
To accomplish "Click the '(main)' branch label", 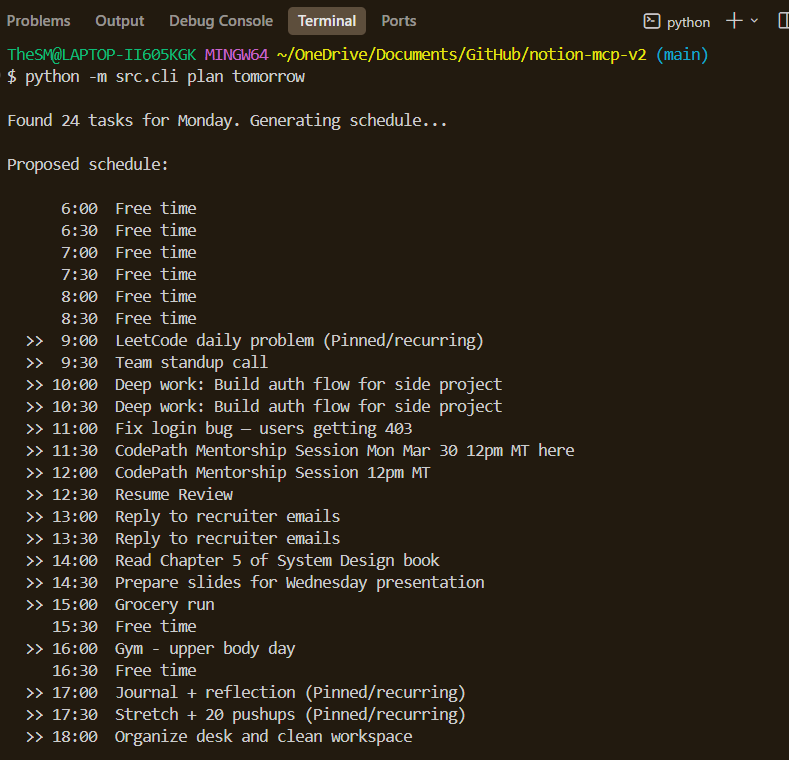I will point(682,54).
